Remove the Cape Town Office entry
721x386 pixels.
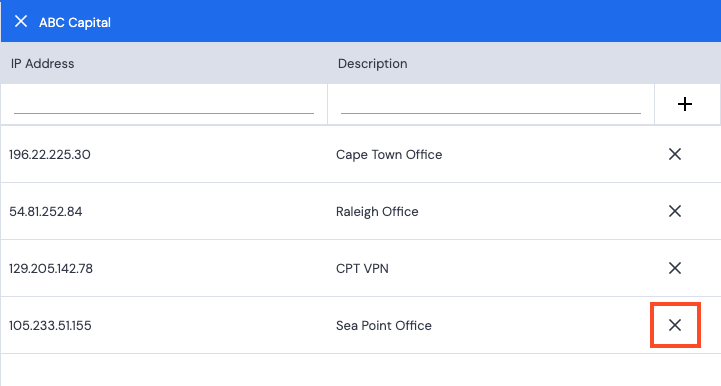point(675,154)
